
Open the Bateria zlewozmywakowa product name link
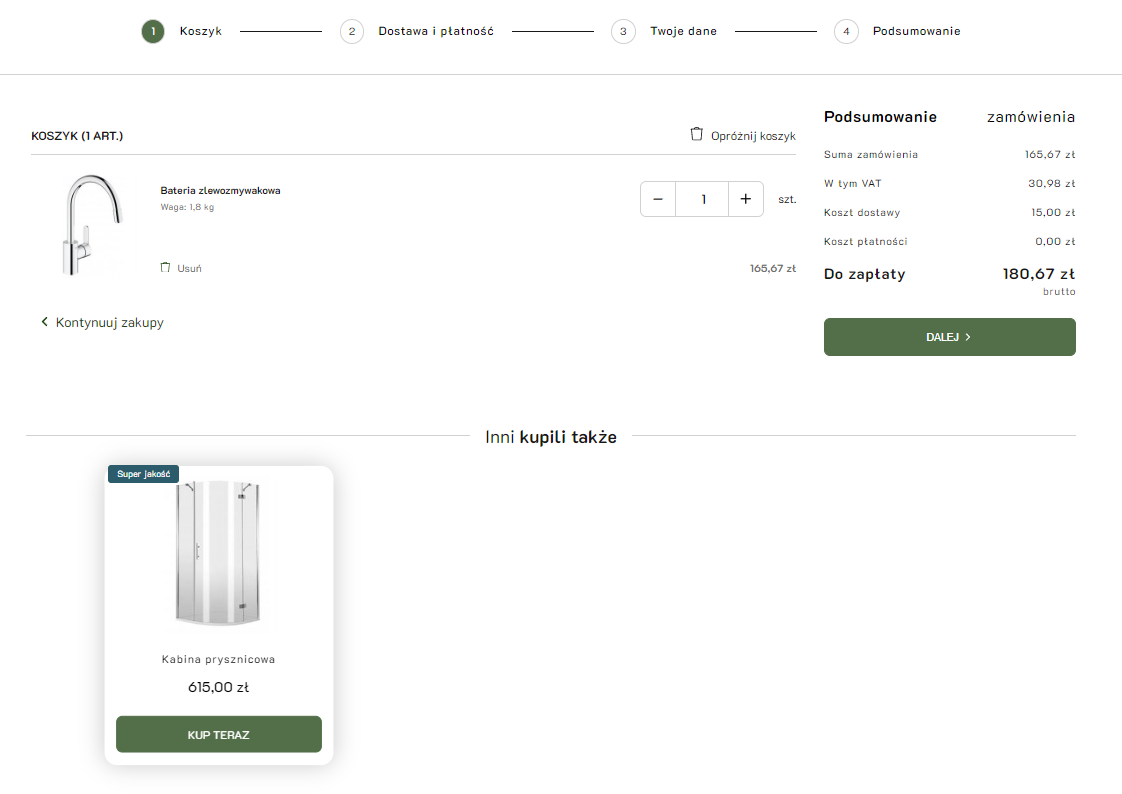click(x=220, y=190)
